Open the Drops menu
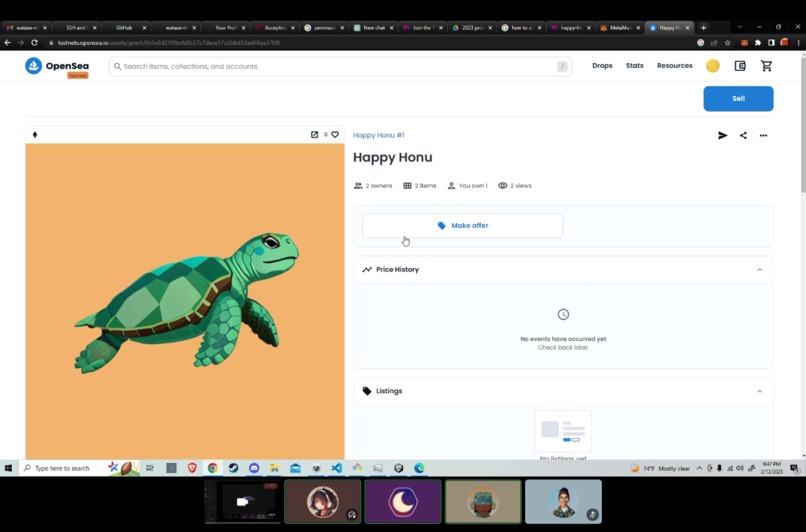This screenshot has width=806, height=532. point(602,66)
